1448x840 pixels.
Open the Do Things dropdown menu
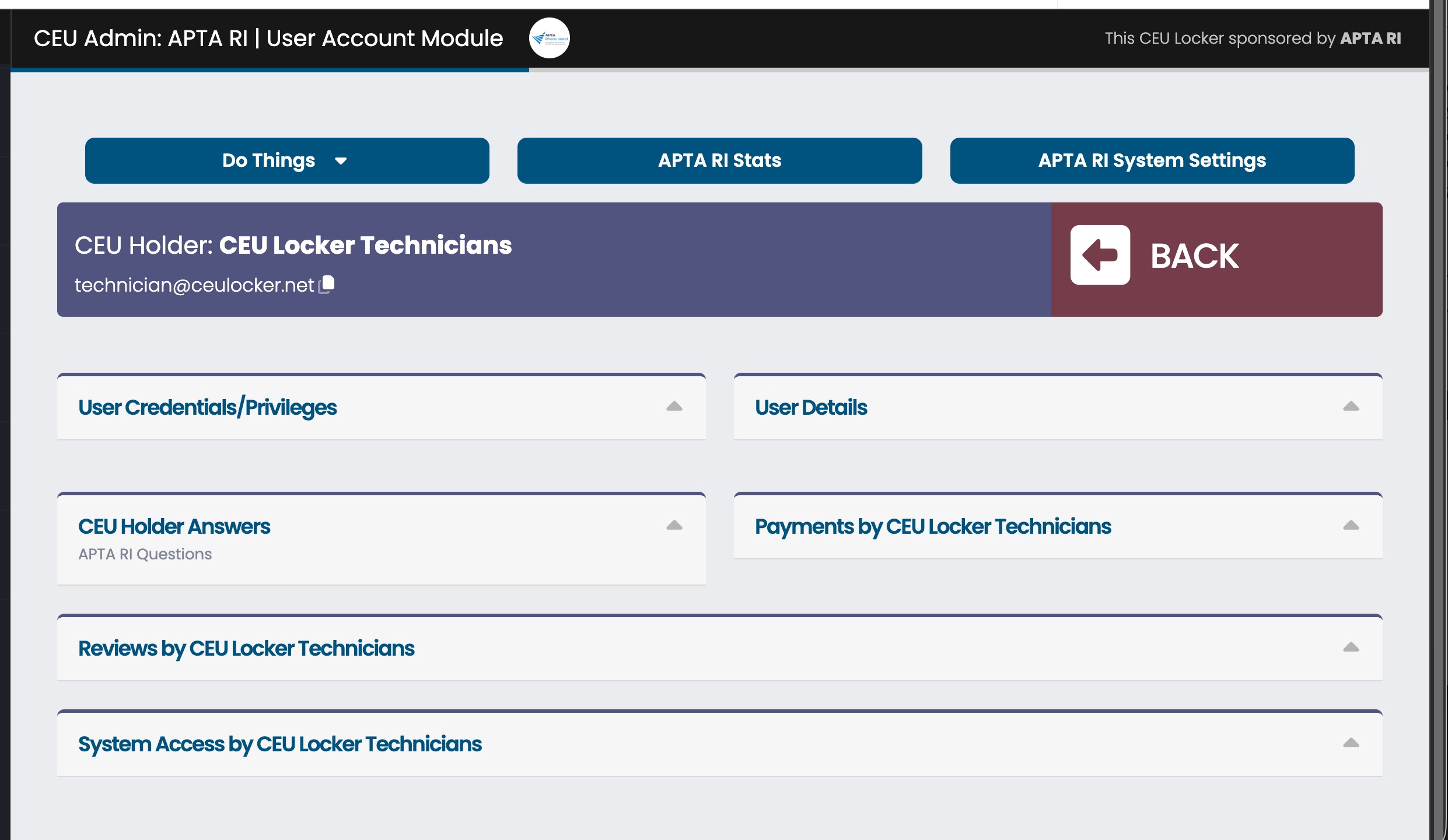coord(268,160)
